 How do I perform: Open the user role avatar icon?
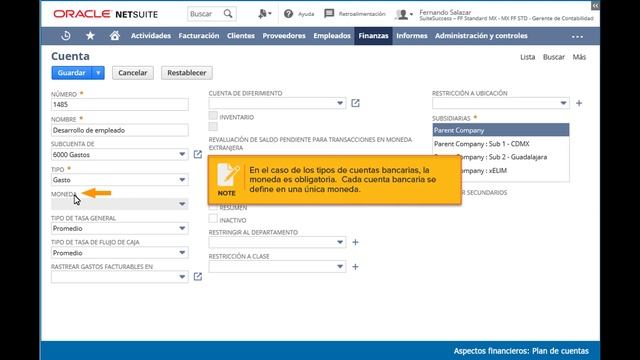coord(404,15)
